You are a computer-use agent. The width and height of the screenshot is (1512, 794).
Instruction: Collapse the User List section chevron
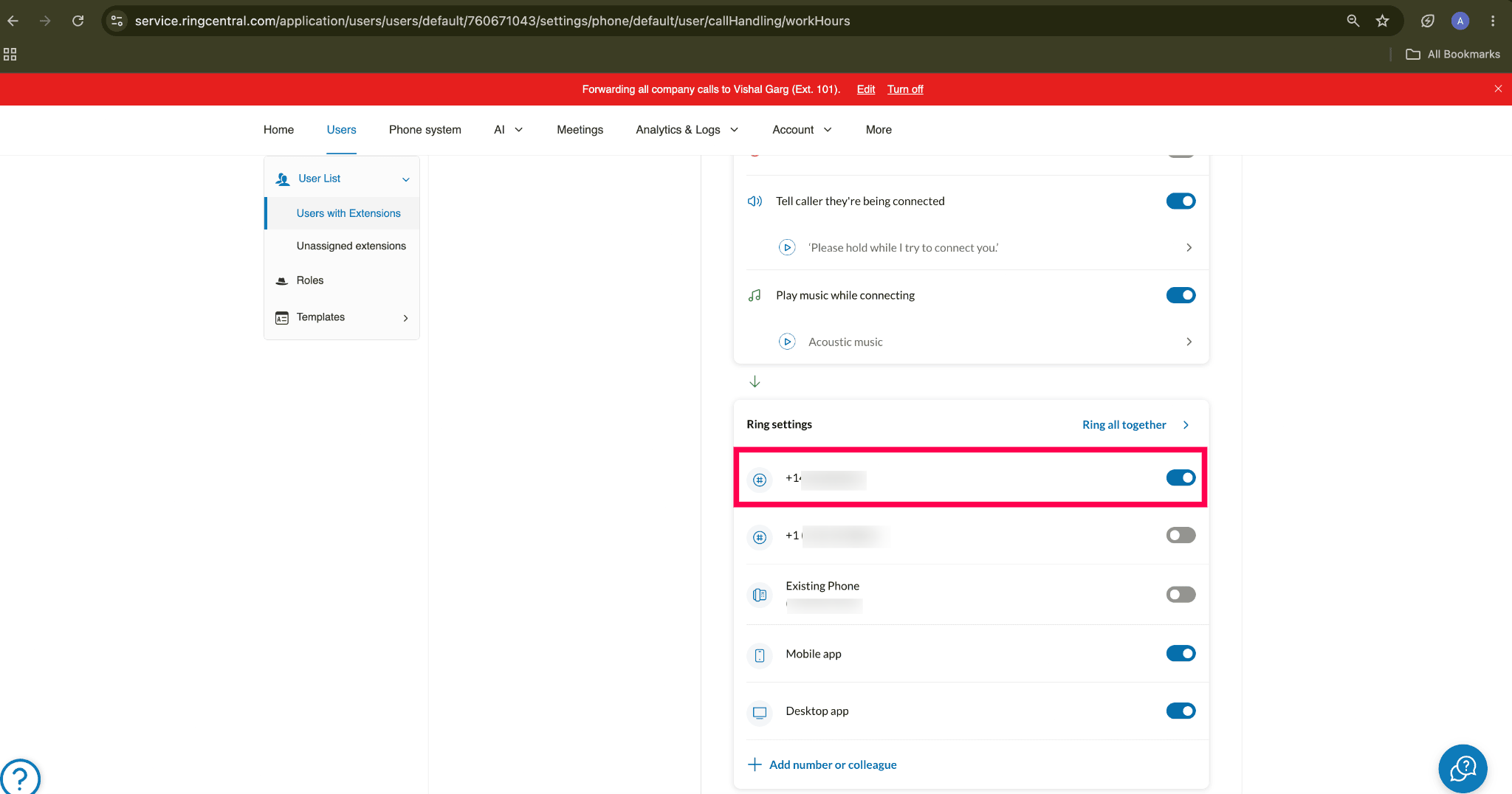[405, 179]
